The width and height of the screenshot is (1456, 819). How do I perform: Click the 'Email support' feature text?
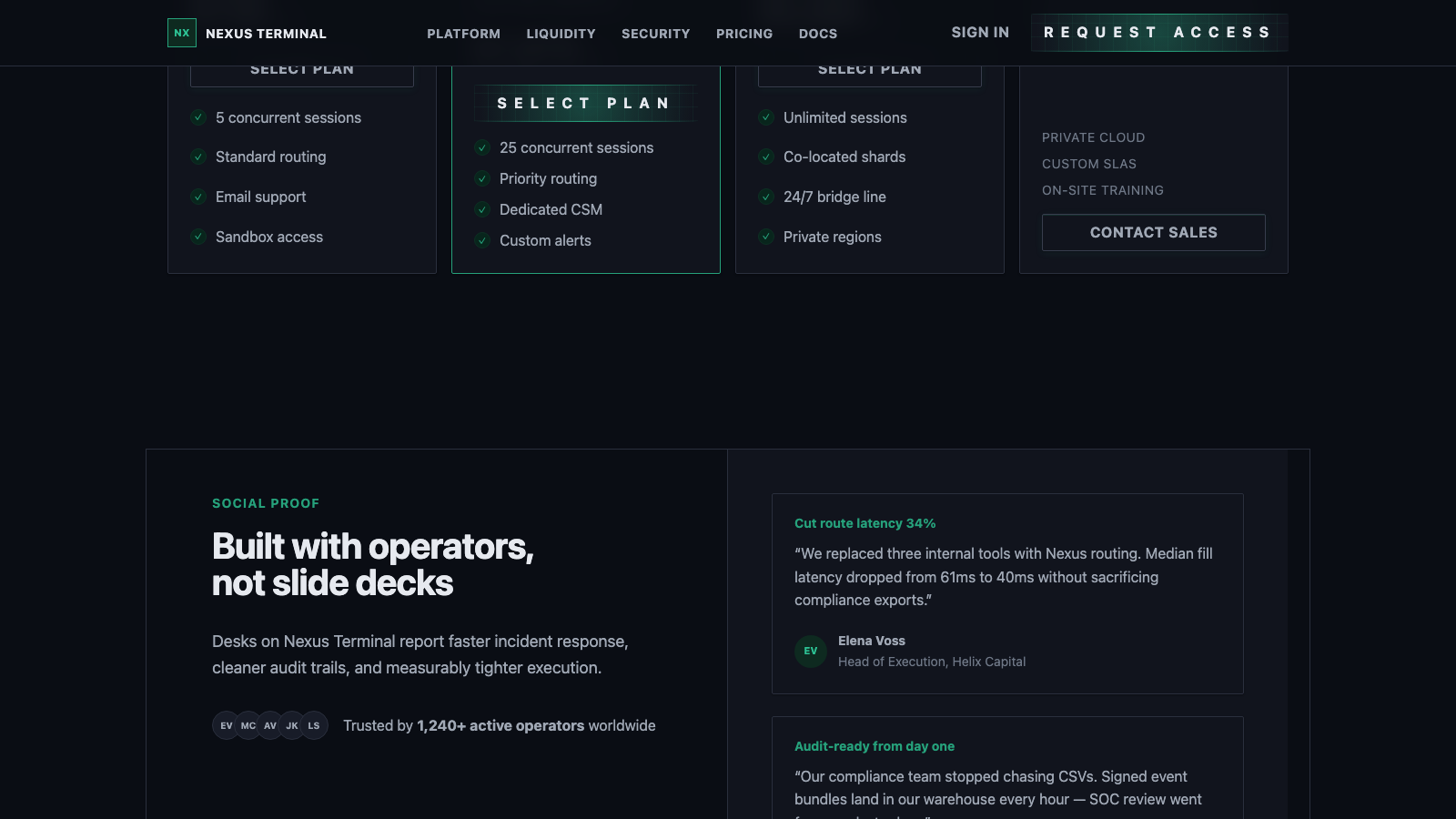click(261, 197)
